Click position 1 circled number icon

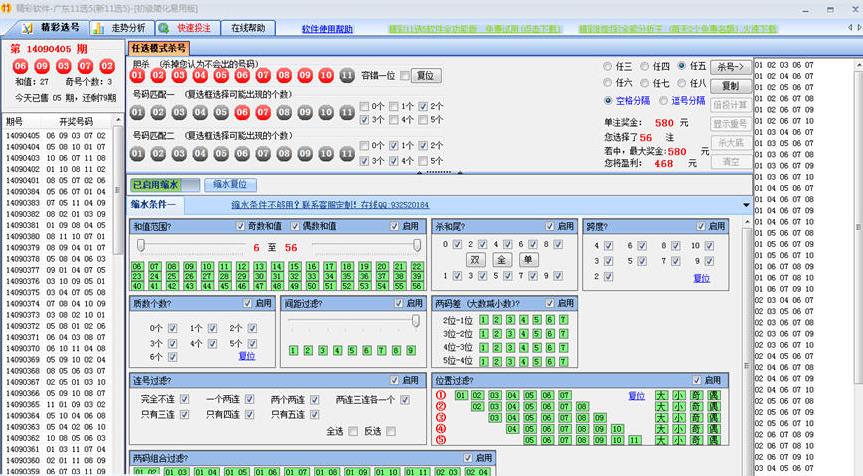440,395
